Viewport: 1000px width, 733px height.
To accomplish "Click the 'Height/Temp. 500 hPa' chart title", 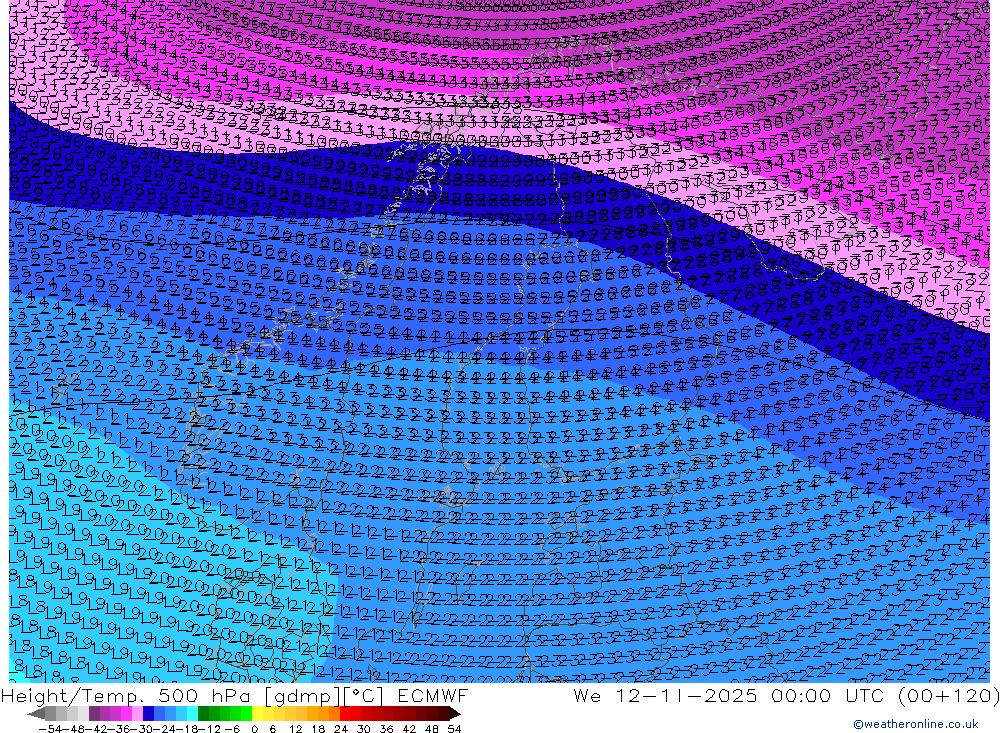I will pyautogui.click(x=127, y=695).
